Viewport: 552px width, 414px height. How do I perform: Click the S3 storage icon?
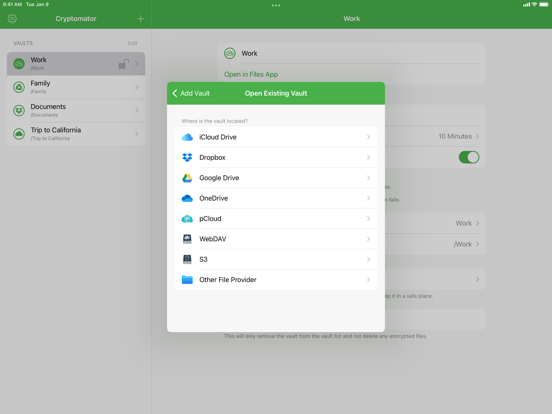(x=187, y=259)
